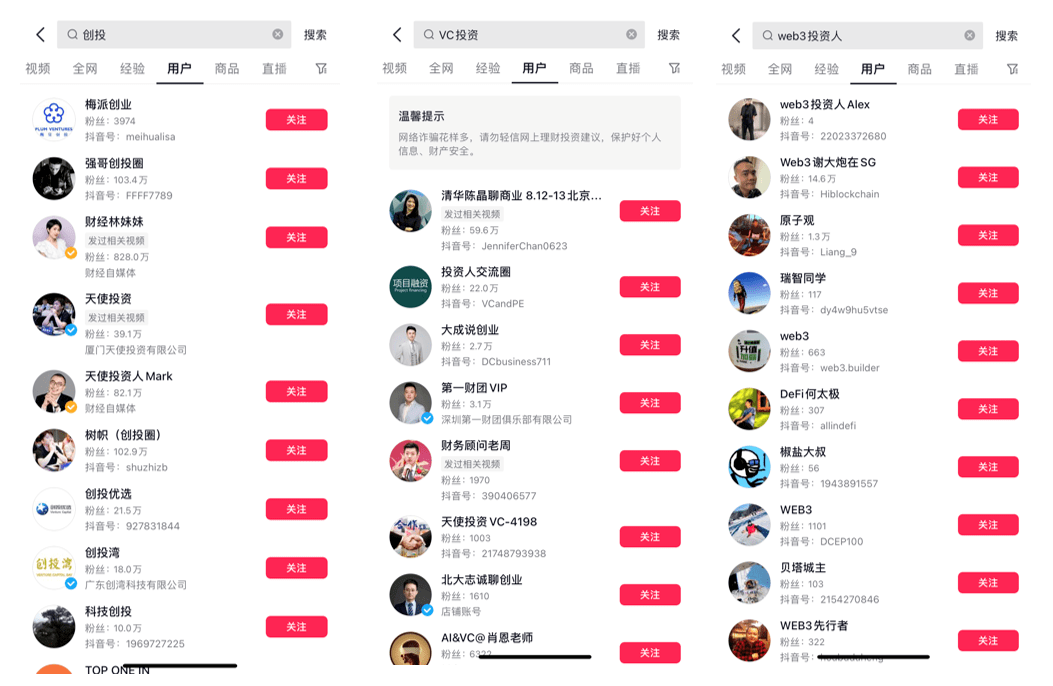This screenshot has width=1053, height=686.
Task: Go back from the web3投资人 search
Action: (x=736, y=36)
